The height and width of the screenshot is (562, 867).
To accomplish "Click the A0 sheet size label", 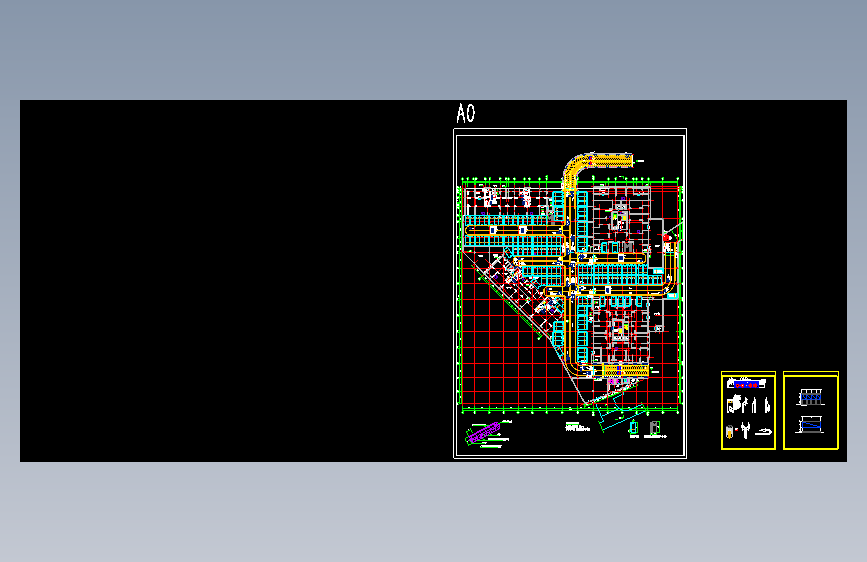I will point(466,113).
